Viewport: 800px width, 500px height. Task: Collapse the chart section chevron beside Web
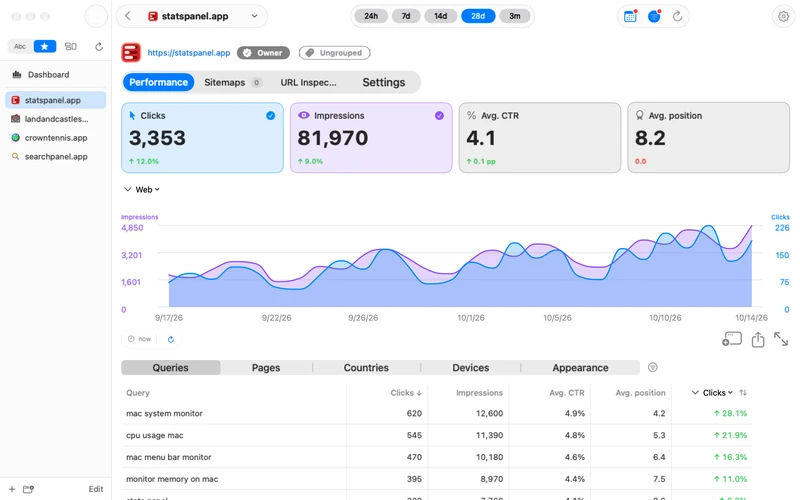pos(128,189)
